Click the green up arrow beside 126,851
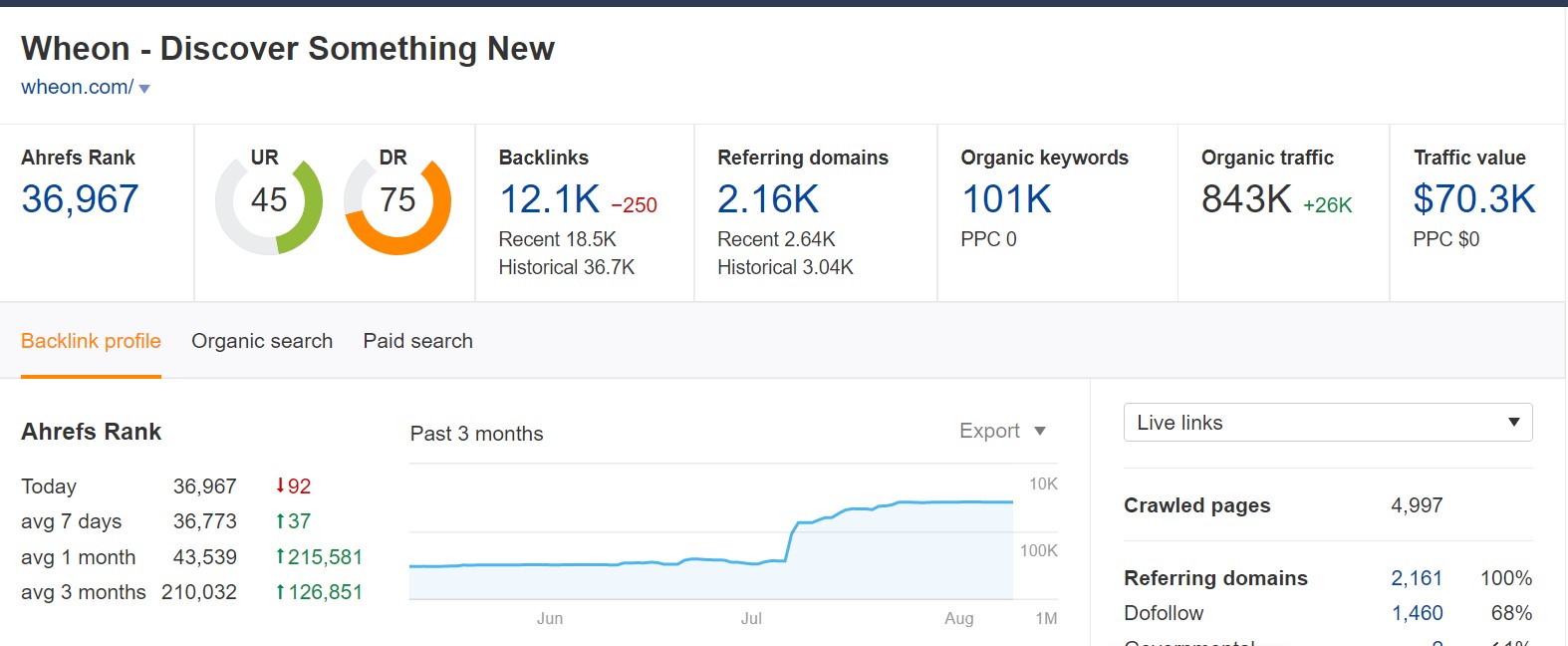 [x=280, y=592]
